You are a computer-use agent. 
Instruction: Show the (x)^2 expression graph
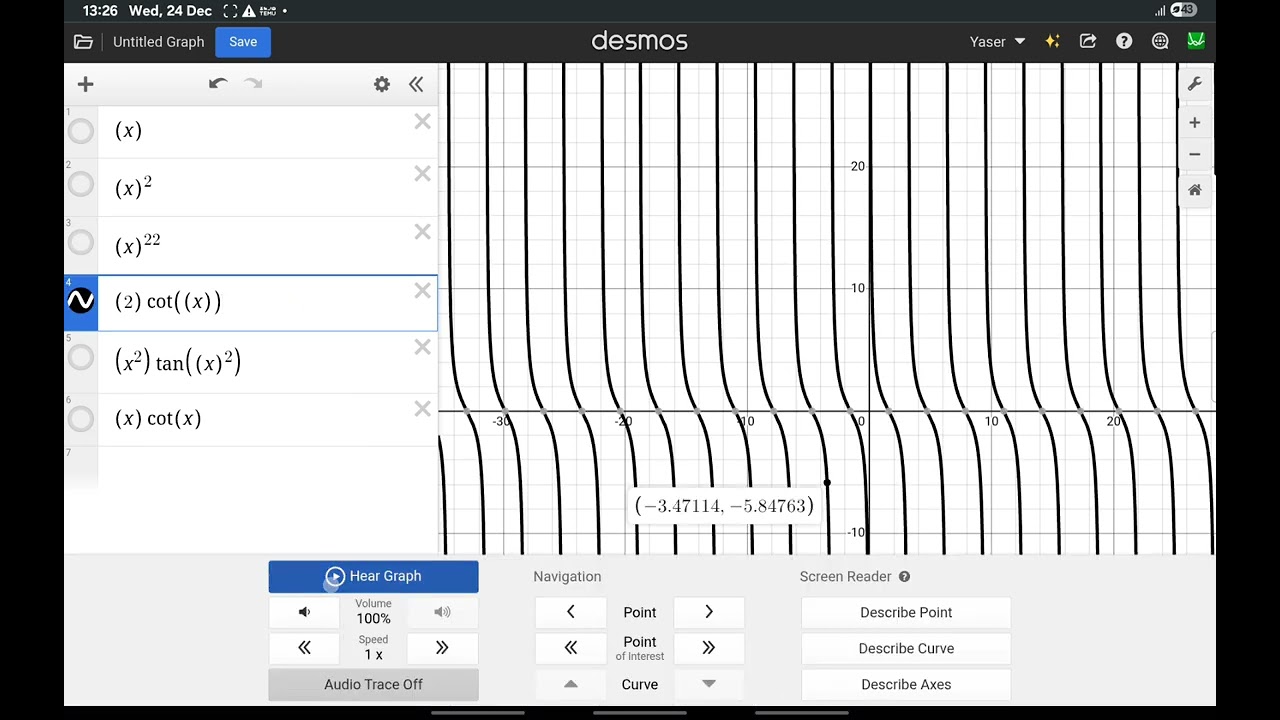click(81, 185)
